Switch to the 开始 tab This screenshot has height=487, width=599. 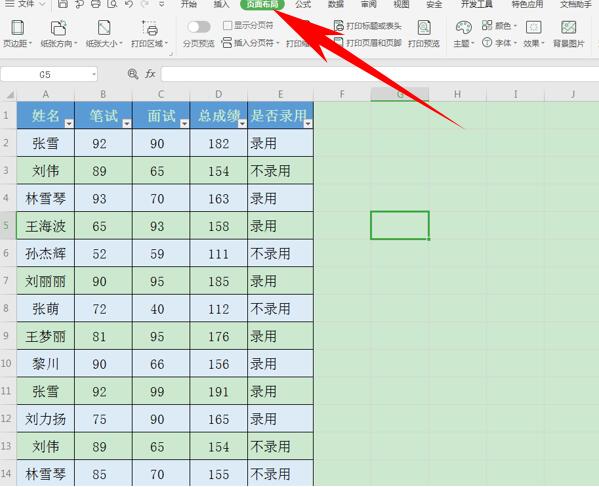tap(189, 4)
